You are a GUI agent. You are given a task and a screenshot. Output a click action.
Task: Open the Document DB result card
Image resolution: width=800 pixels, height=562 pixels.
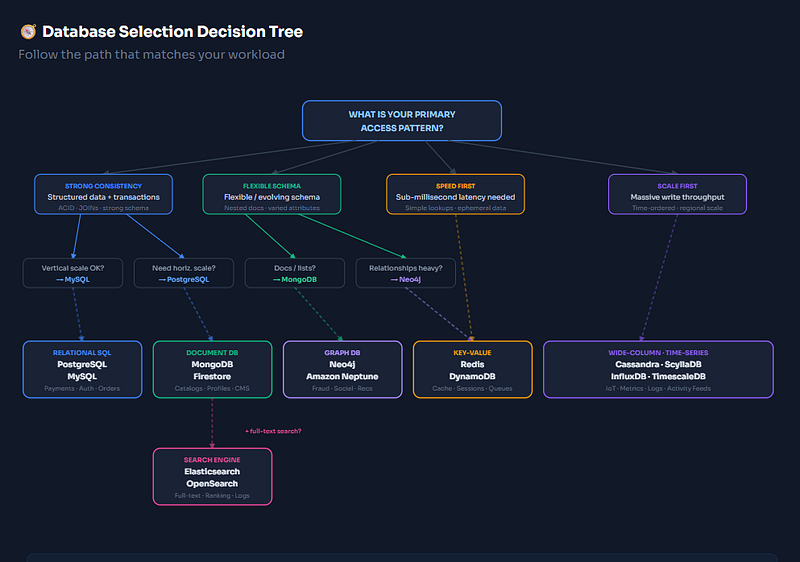[212, 370]
